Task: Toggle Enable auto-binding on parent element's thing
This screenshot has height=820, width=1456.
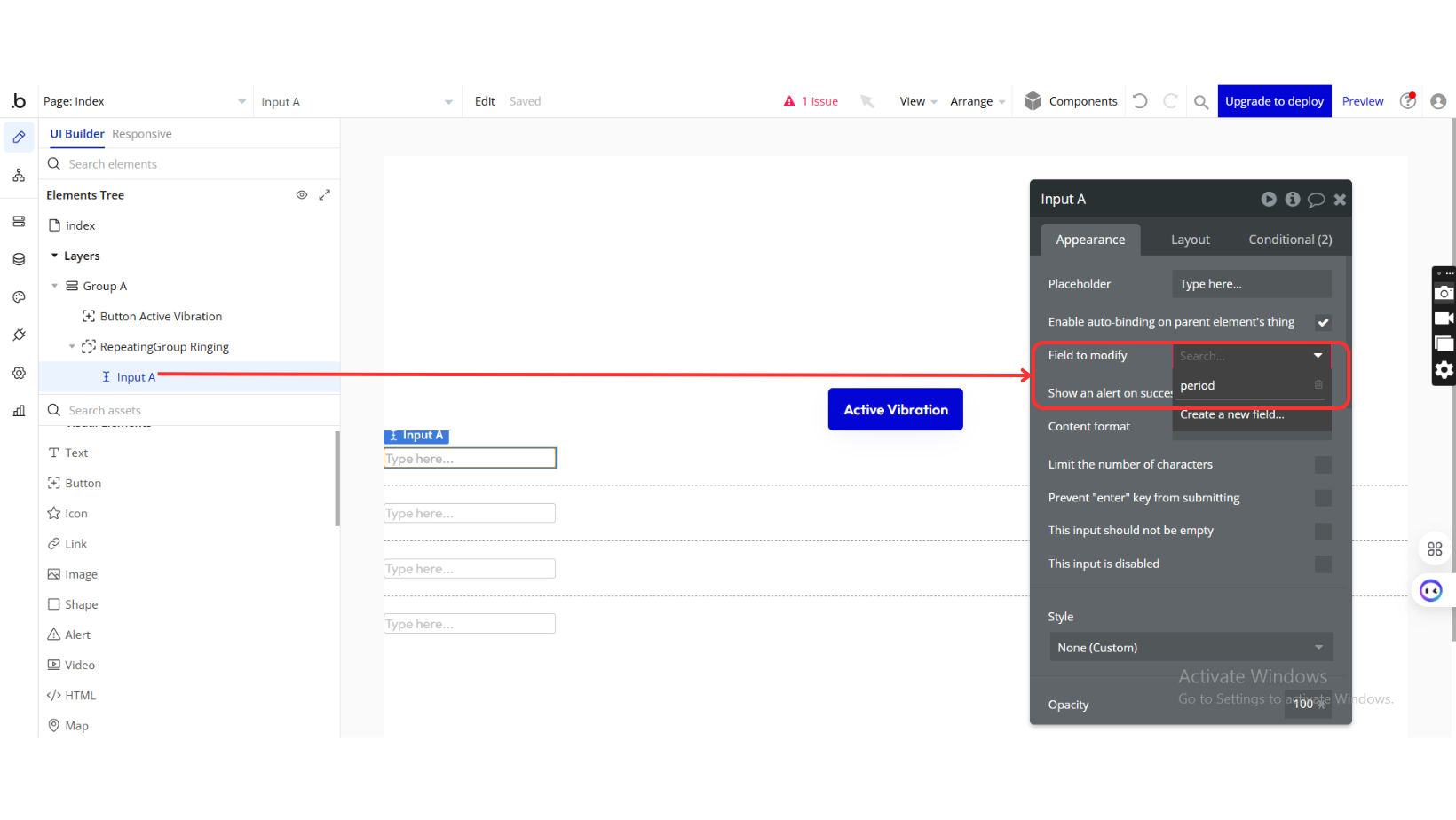Action: (1323, 322)
